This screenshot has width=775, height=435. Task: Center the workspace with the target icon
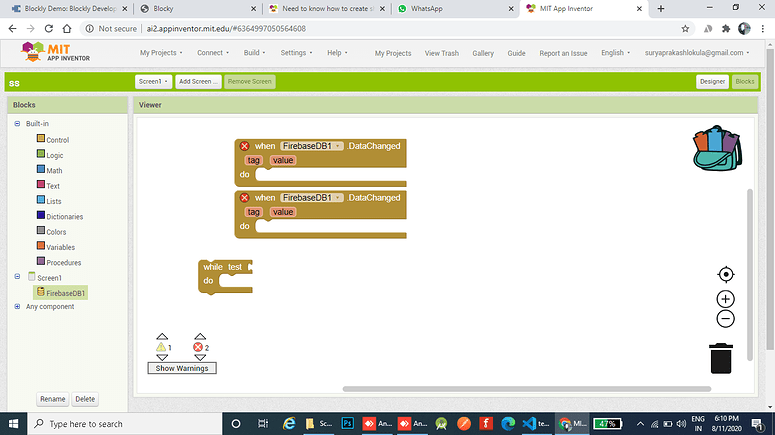(726, 274)
